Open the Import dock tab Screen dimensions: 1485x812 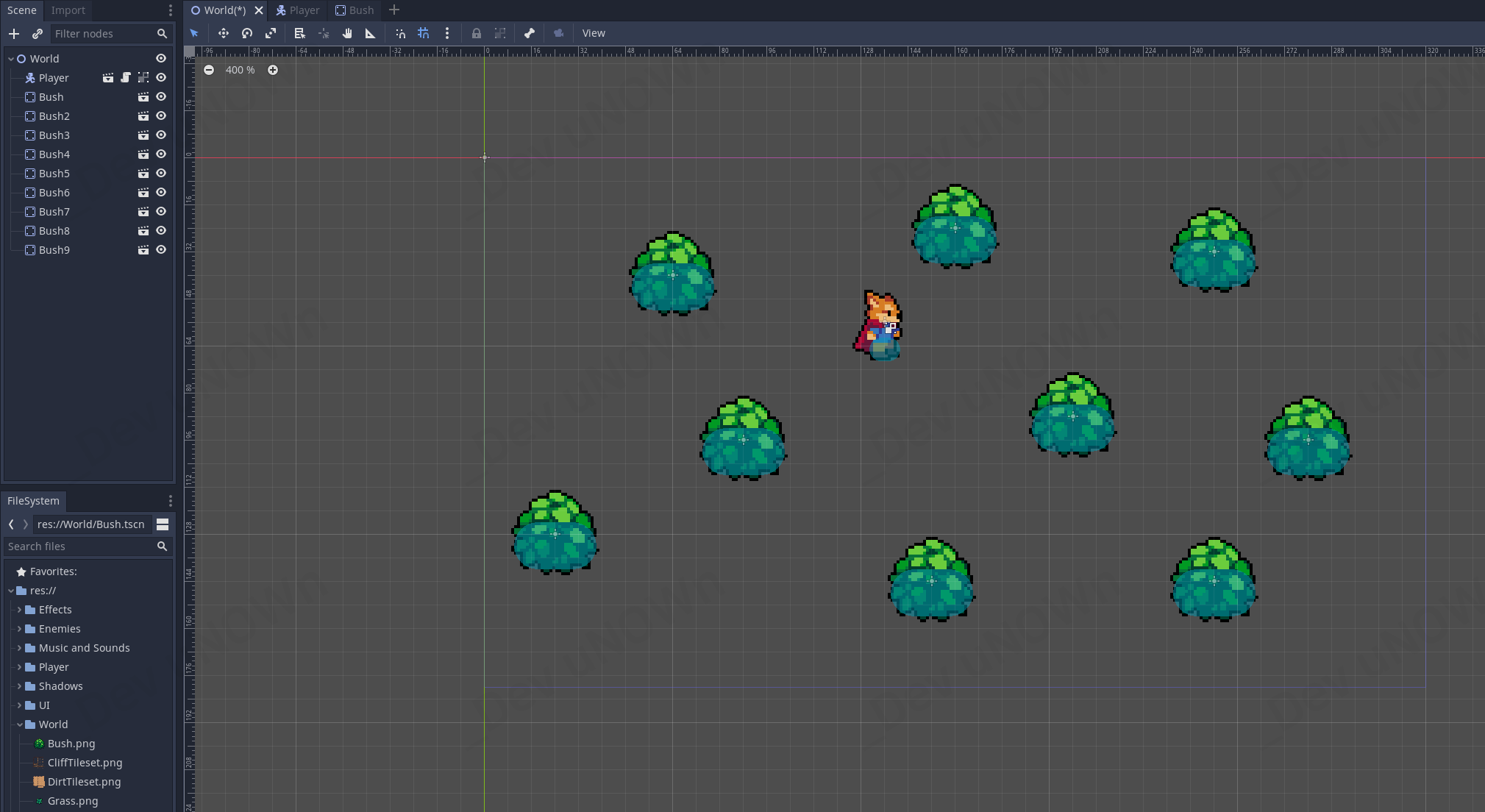coord(68,10)
